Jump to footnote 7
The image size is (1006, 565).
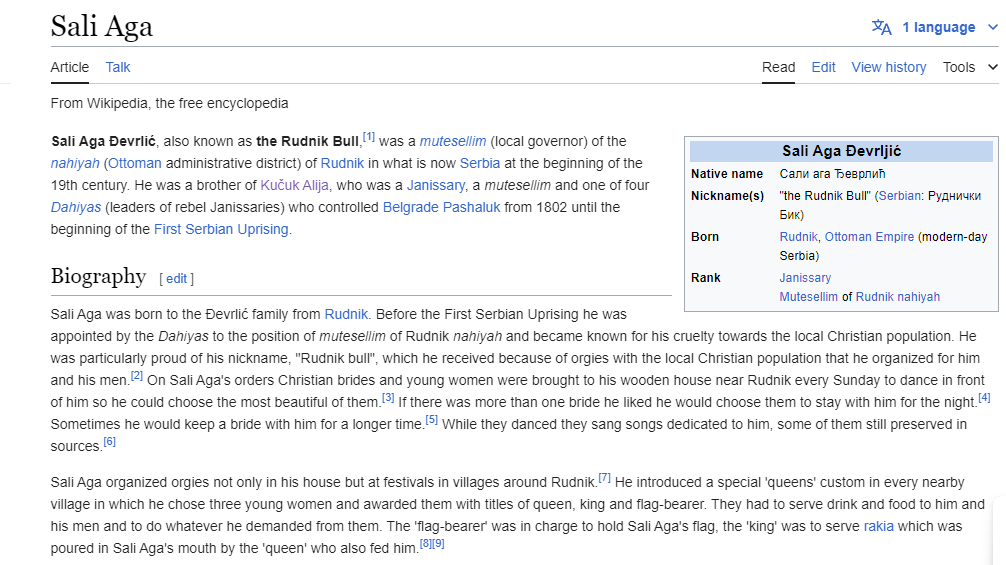point(604,477)
